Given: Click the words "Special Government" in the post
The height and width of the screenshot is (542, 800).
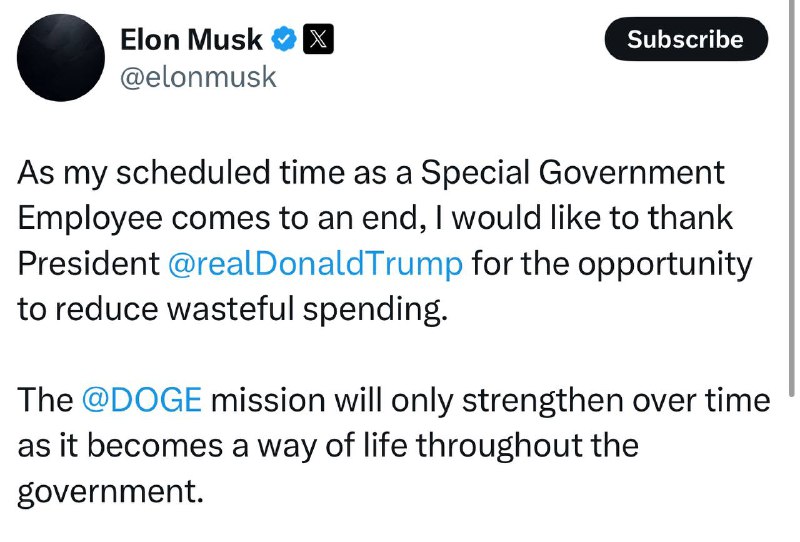Looking at the screenshot, I should tap(572, 173).
